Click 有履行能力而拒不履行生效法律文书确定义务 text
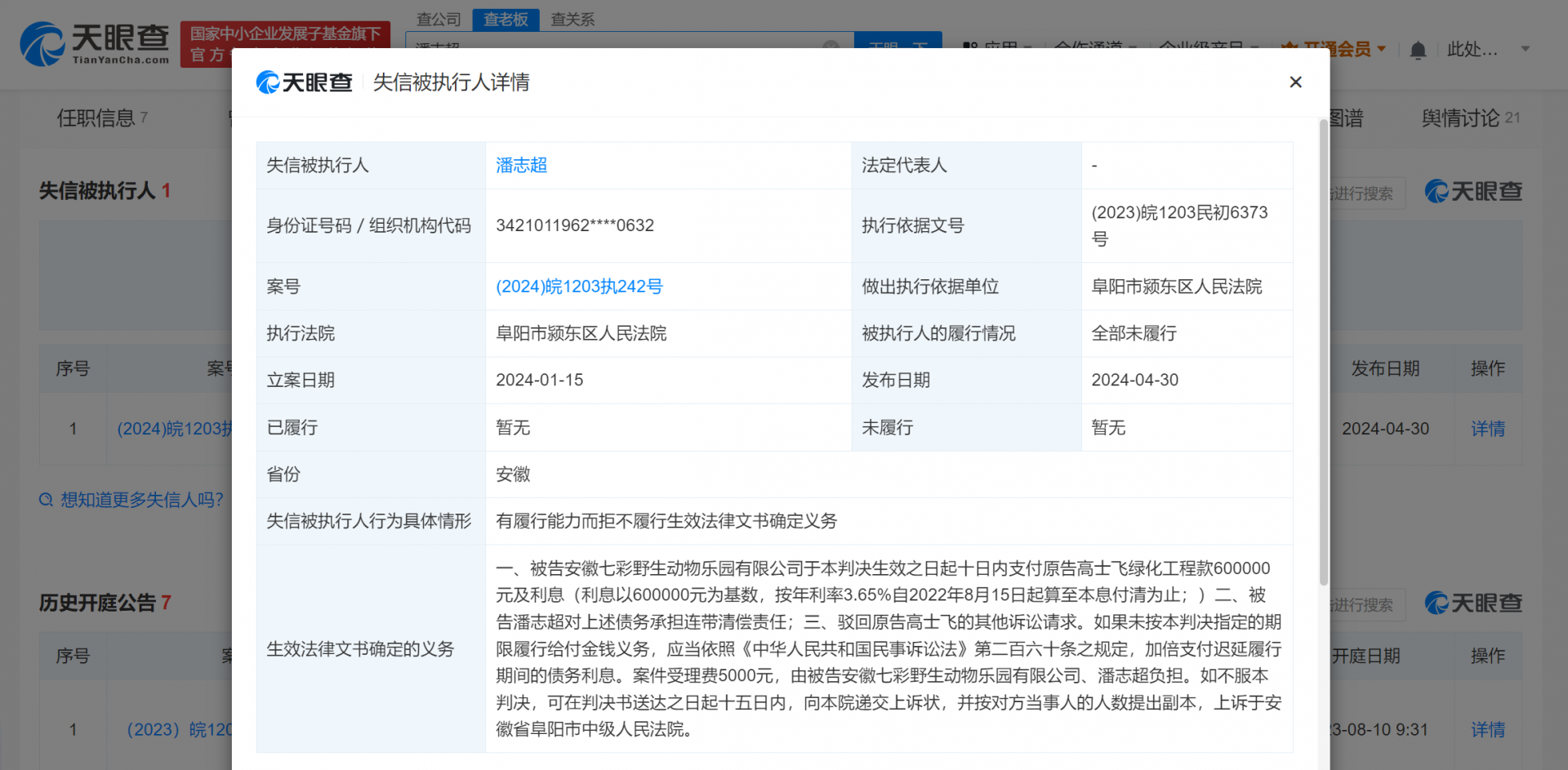Viewport: 1568px width, 770px height. tap(666, 521)
